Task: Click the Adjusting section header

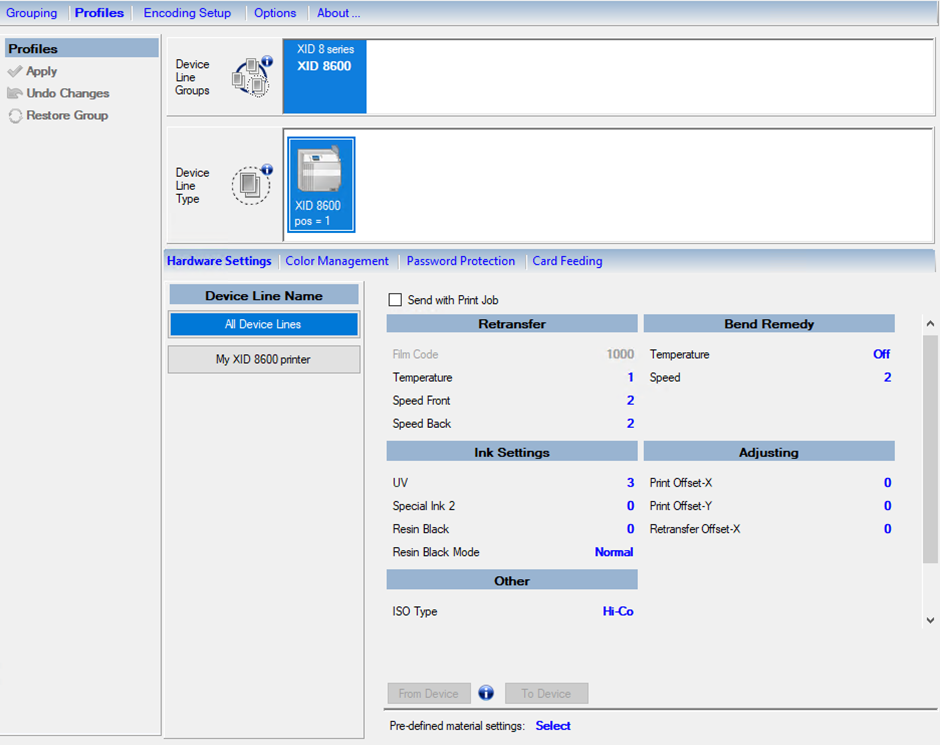Action: click(x=769, y=452)
